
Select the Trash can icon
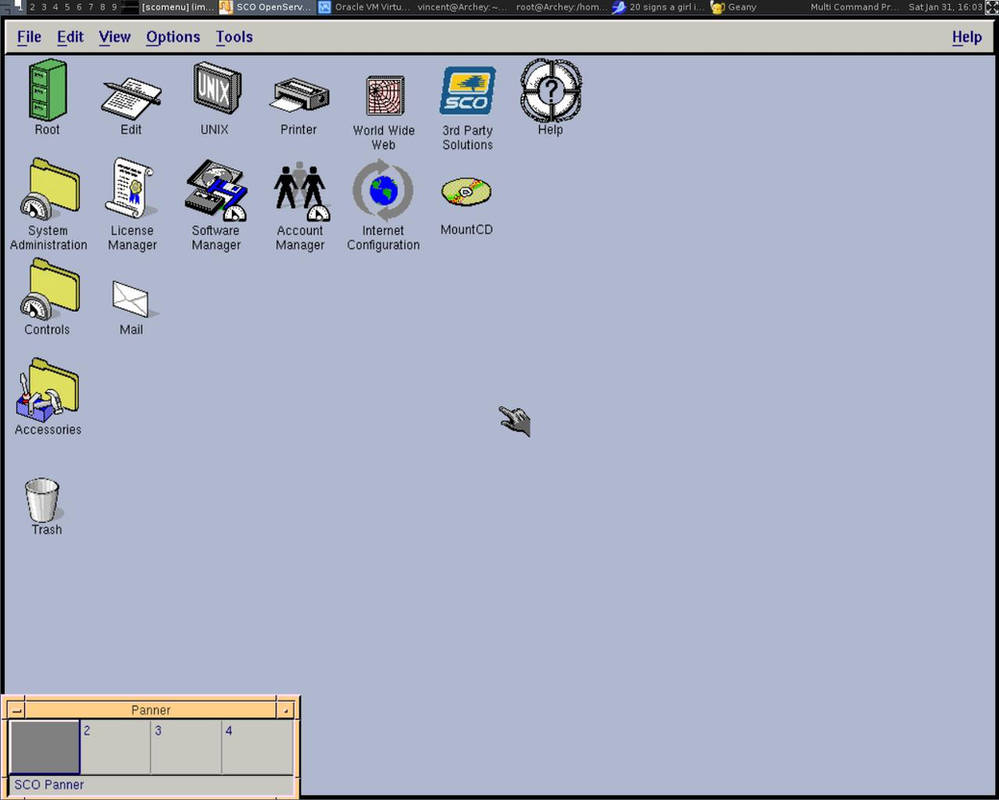pos(43,500)
